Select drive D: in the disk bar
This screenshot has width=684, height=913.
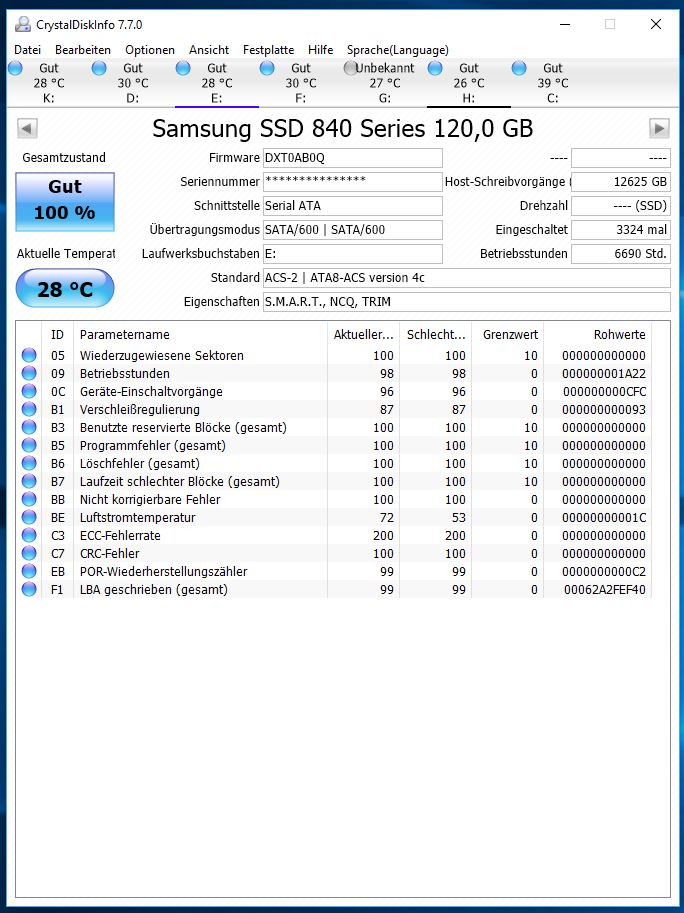point(133,83)
